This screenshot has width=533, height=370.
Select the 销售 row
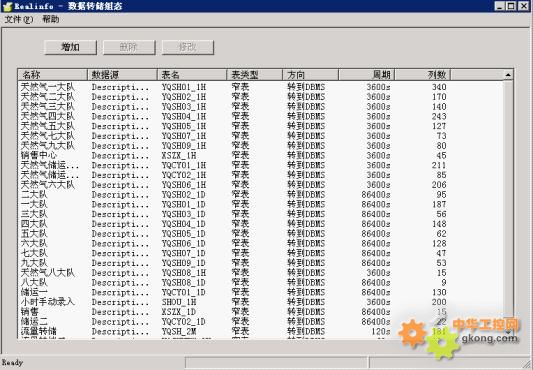tap(260, 312)
